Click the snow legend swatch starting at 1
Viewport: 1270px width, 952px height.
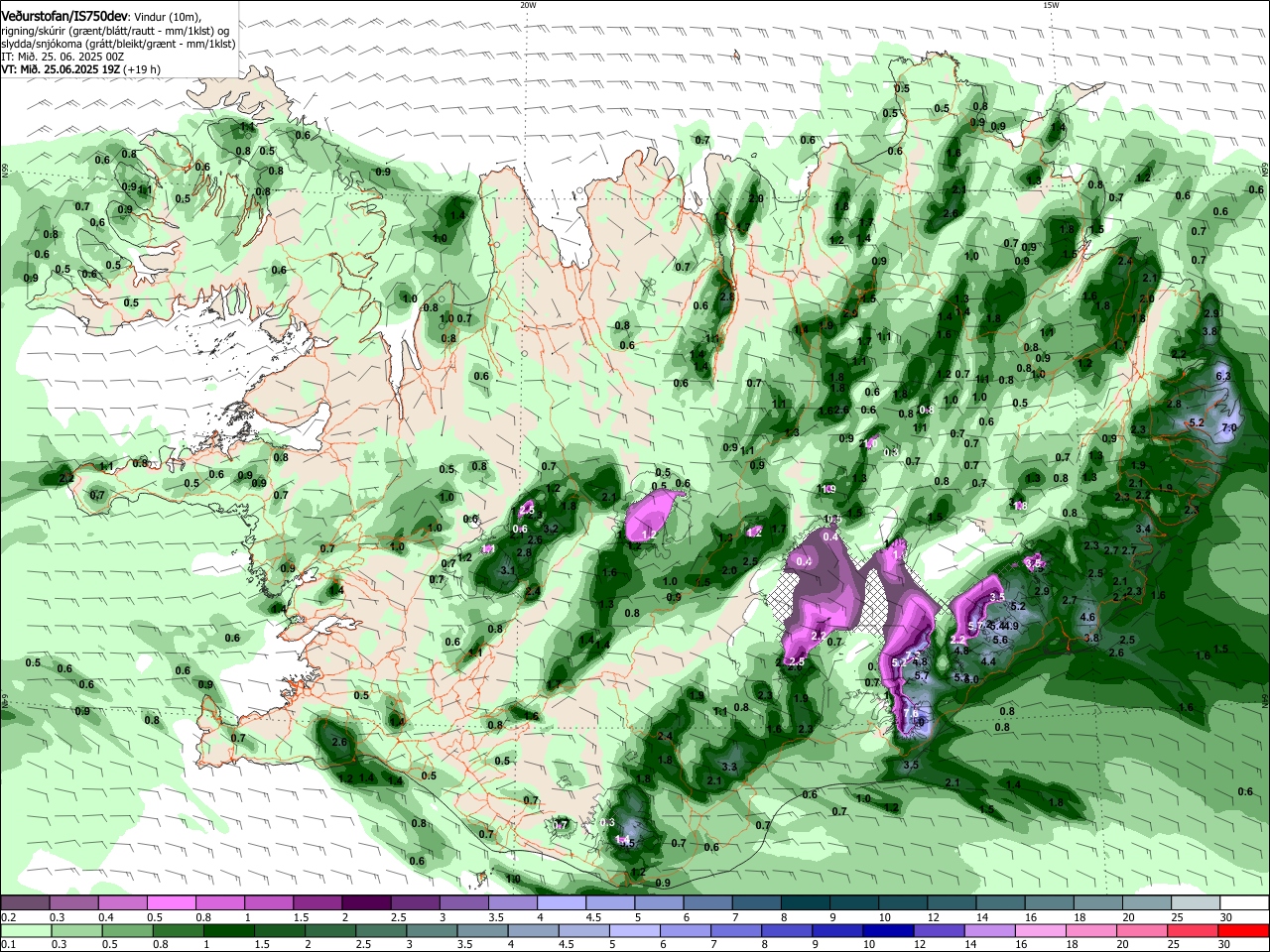[x=268, y=903]
